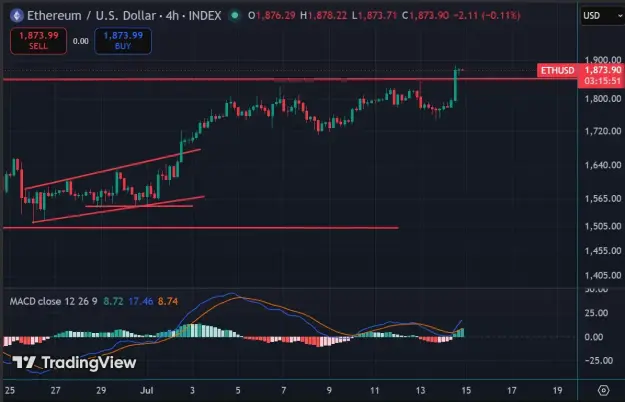
Task: Click the 15 date marker on the time axis
Action: [466, 390]
